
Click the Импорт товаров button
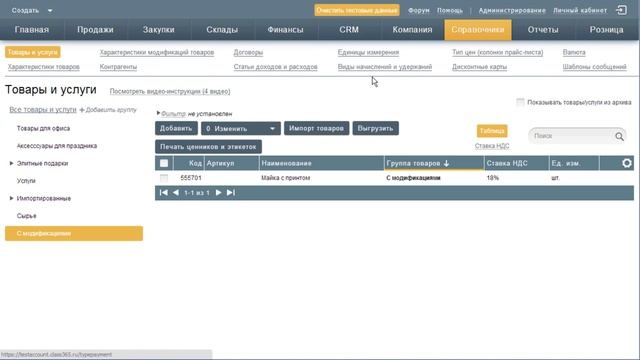(316, 129)
